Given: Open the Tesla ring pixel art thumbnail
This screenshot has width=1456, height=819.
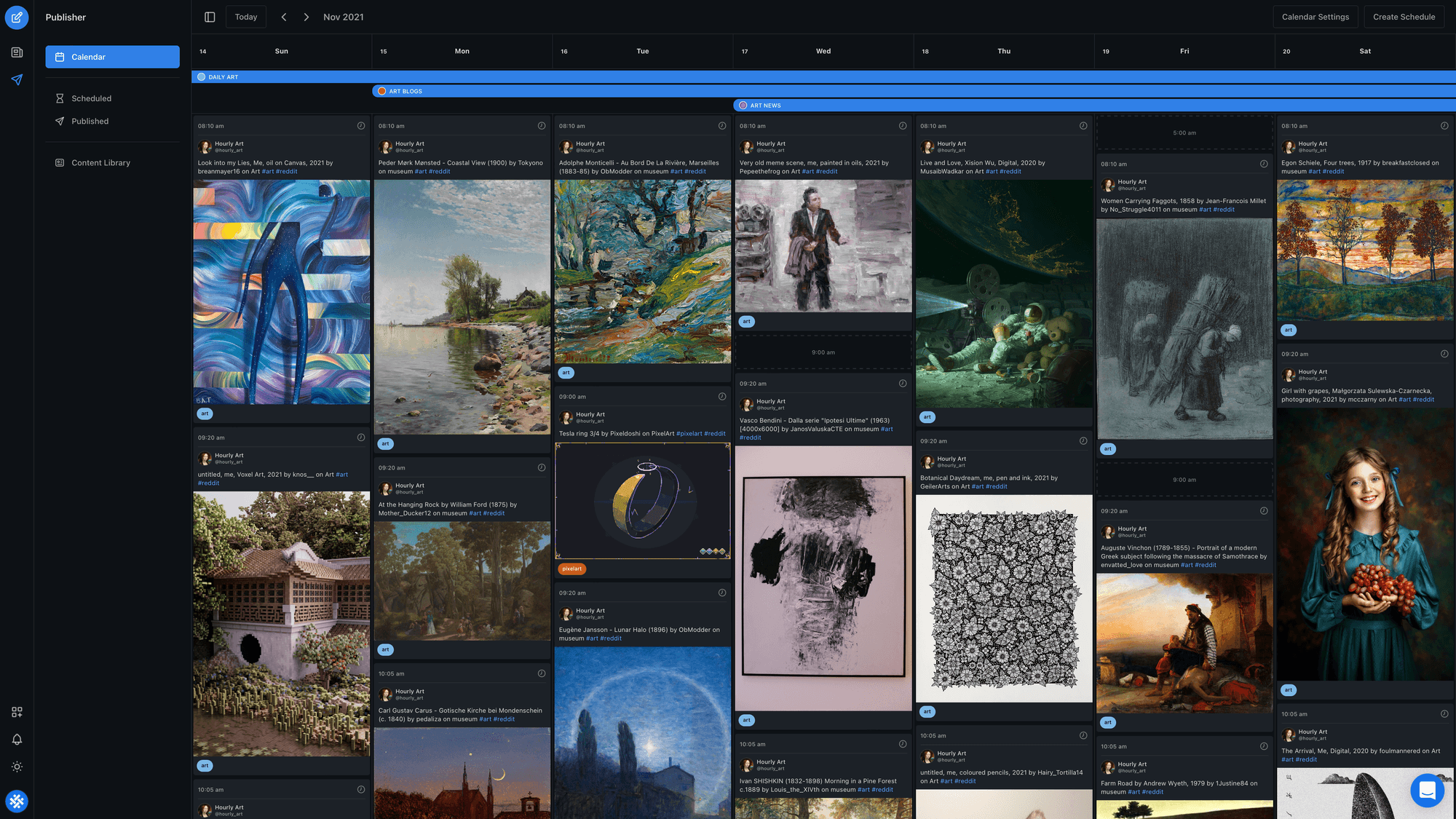Looking at the screenshot, I should click(642, 501).
